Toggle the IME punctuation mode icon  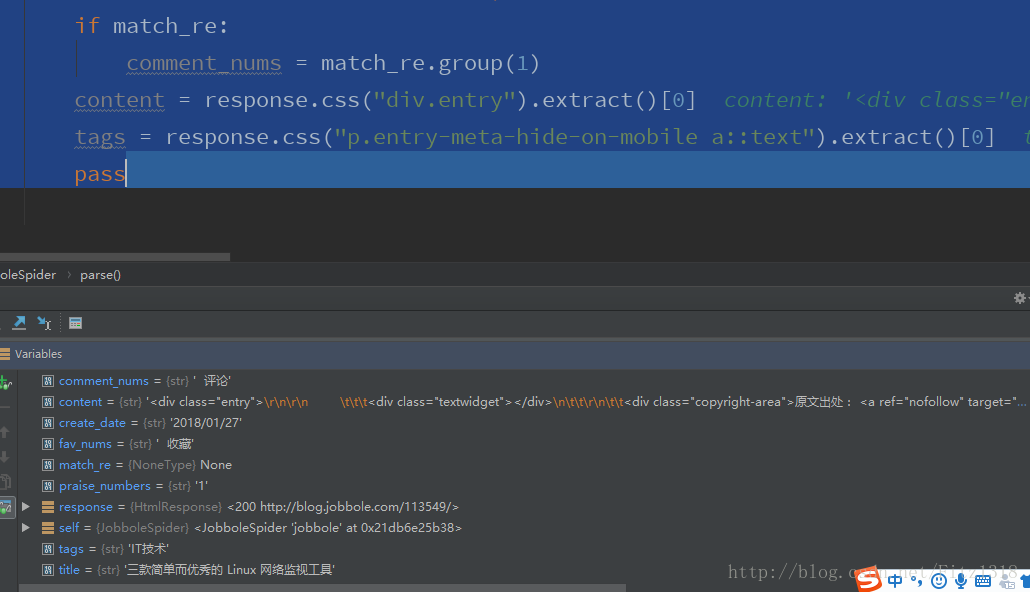coord(916,580)
